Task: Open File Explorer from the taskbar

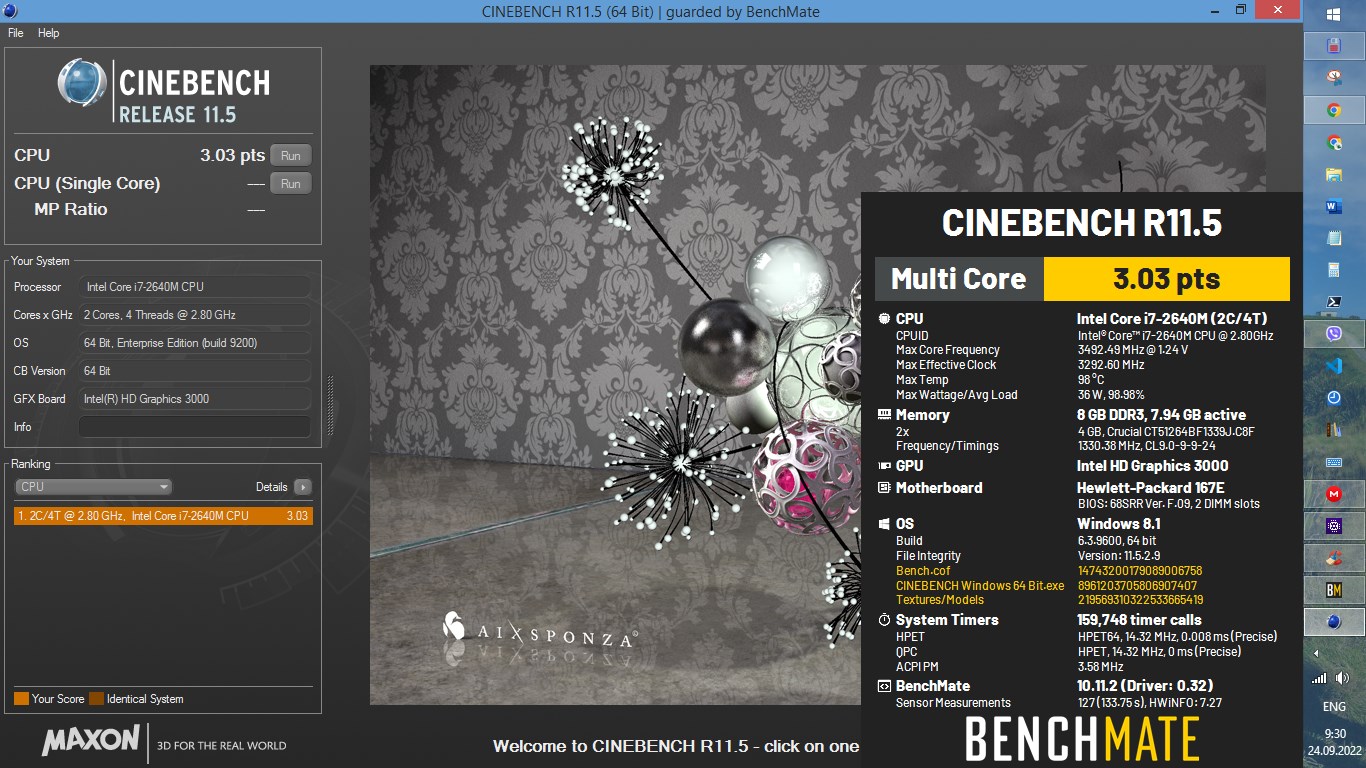Action: click(x=1333, y=175)
